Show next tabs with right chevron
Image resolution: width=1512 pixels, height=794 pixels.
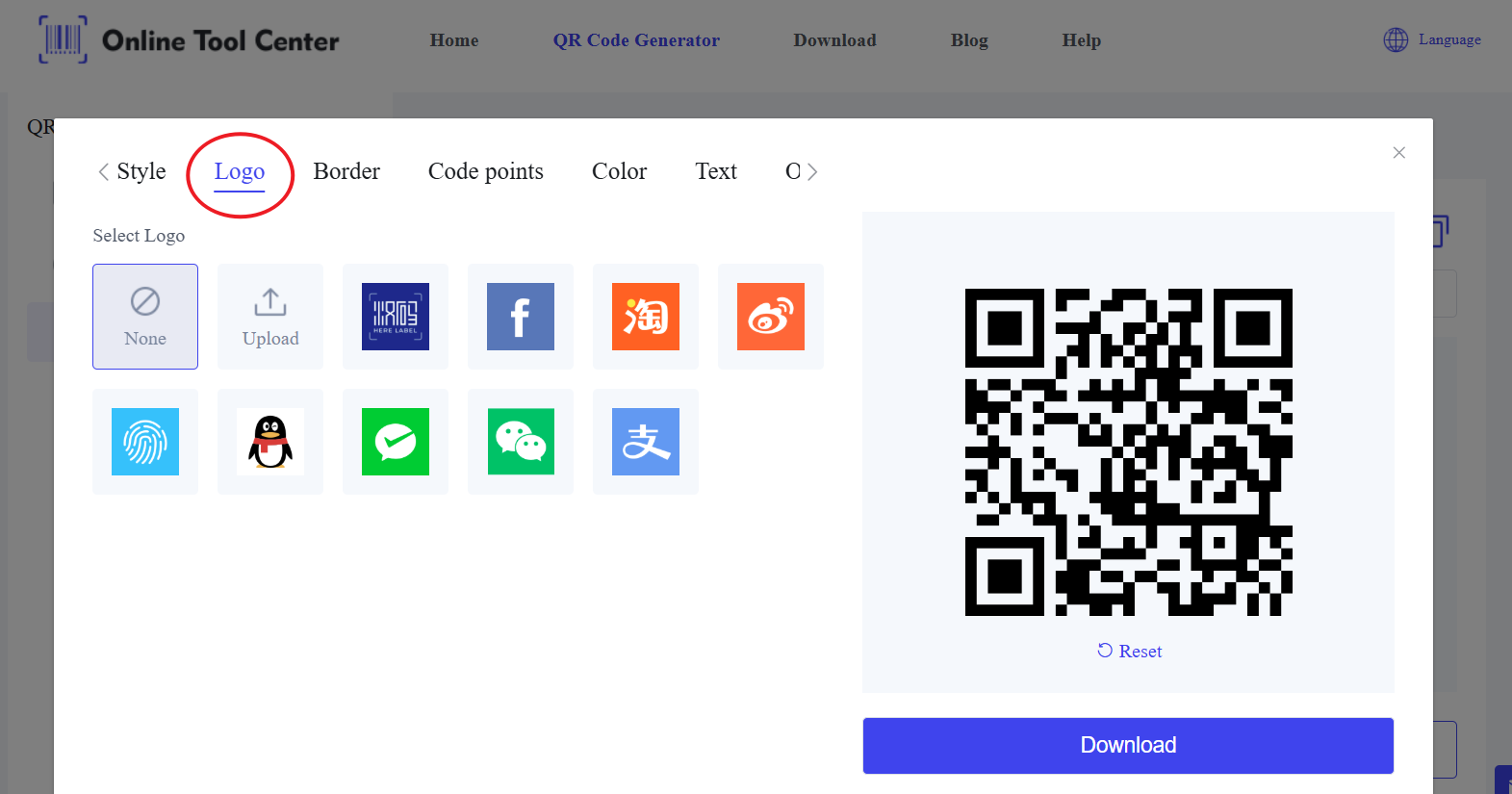coord(812,171)
